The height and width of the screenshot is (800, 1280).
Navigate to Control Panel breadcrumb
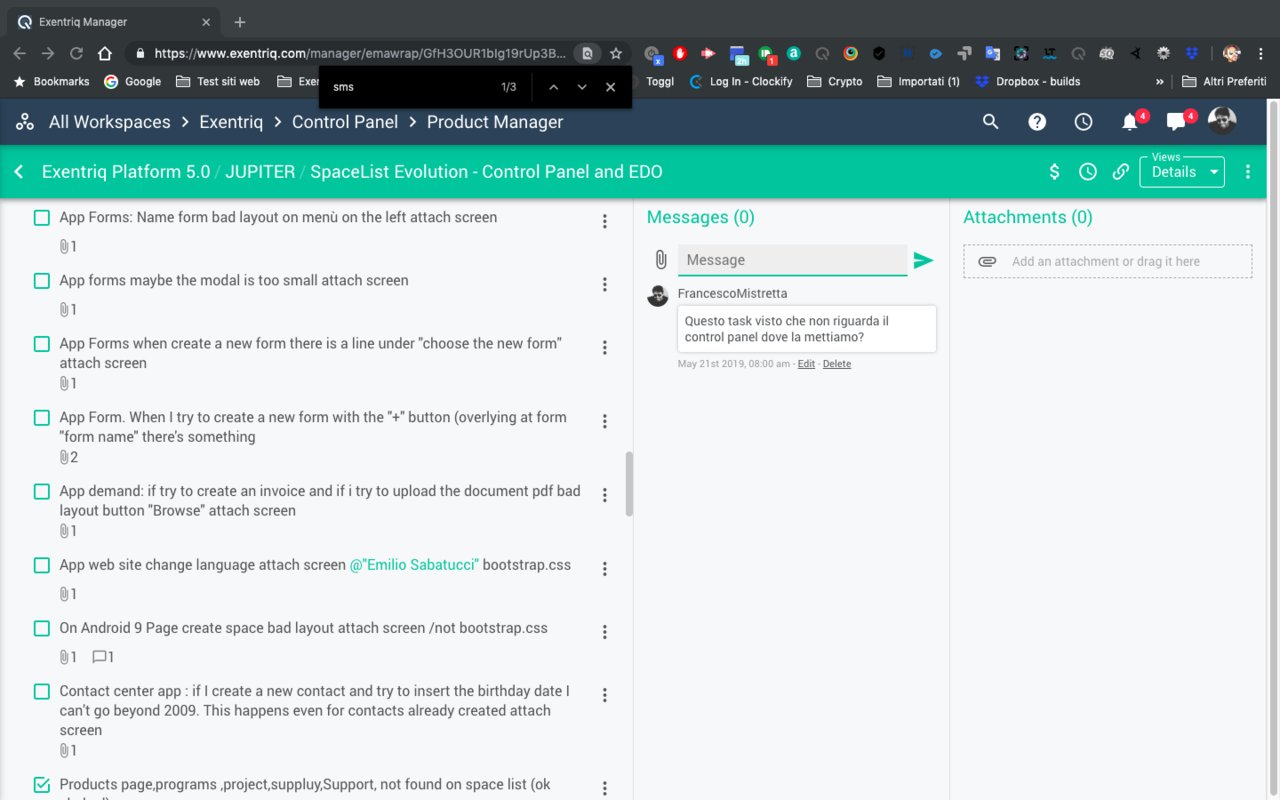[x=344, y=122]
